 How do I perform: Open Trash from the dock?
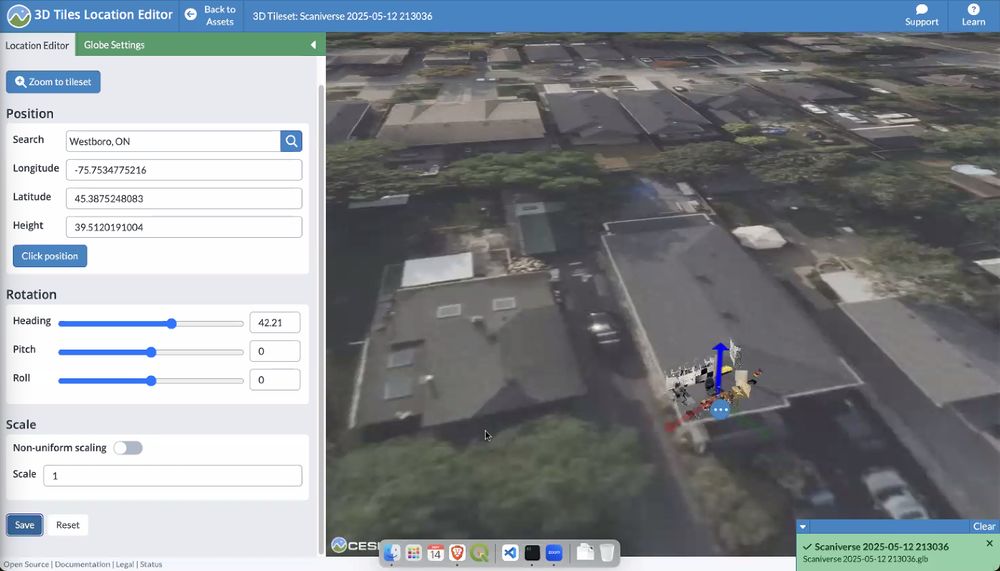[x=607, y=552]
